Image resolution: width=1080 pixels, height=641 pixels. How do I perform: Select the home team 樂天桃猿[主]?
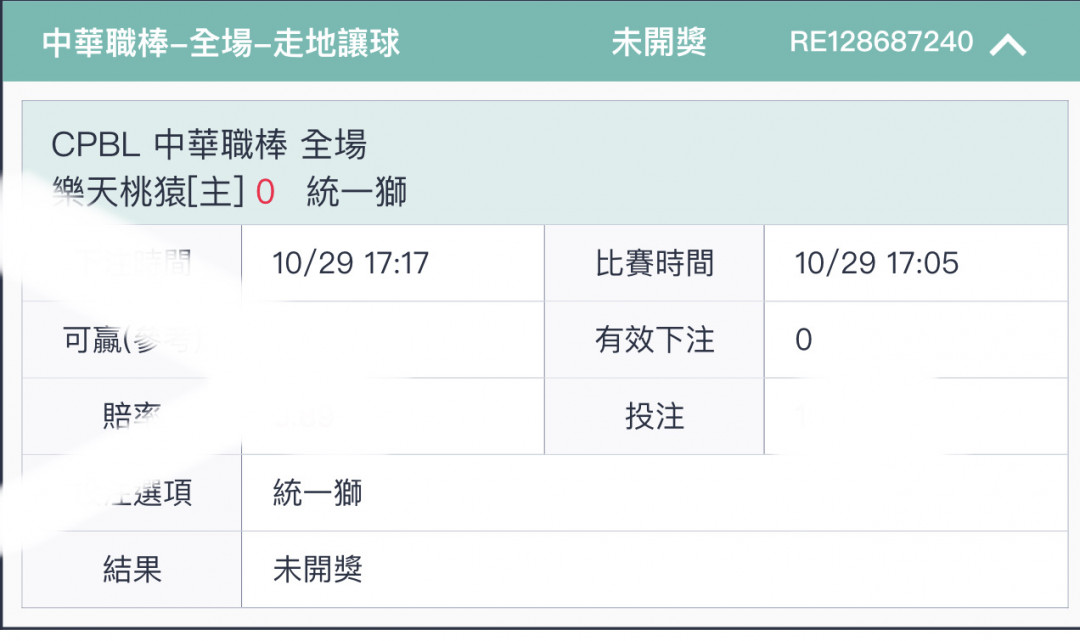pos(148,191)
